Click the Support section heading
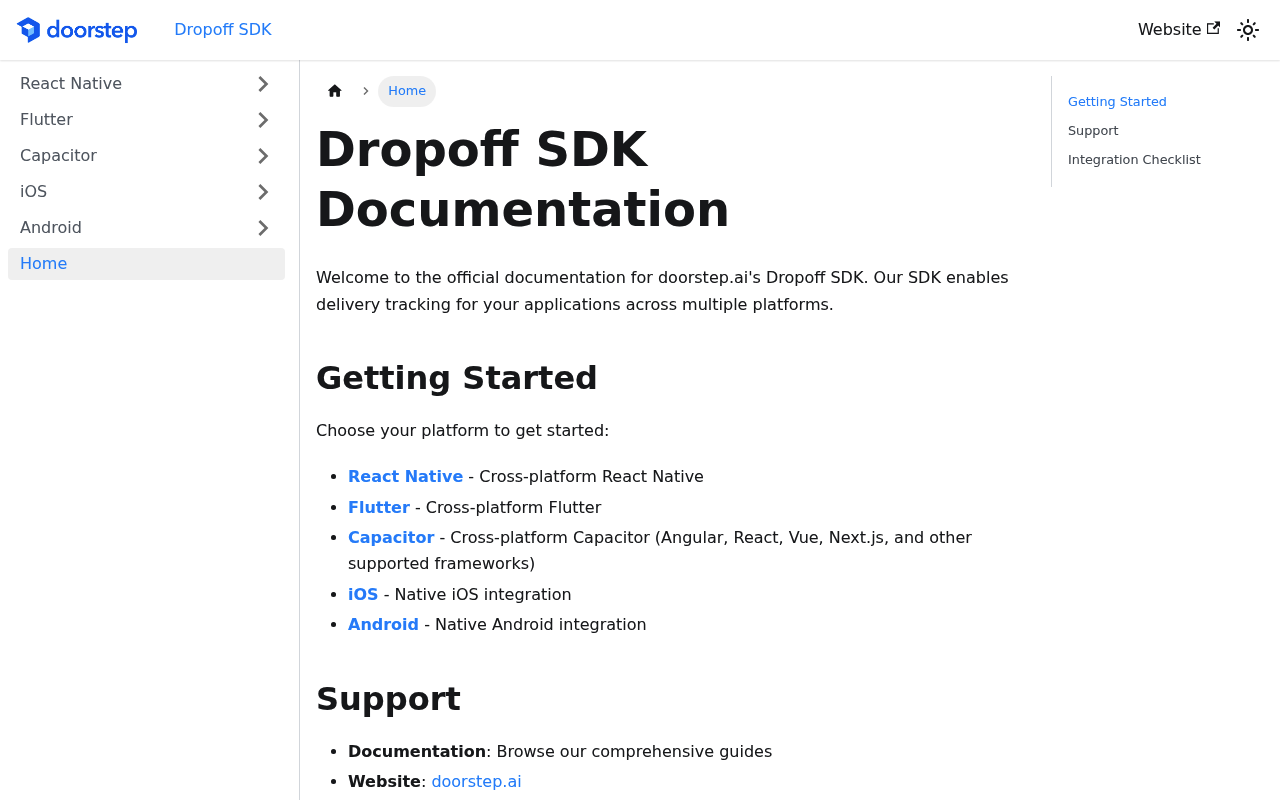The image size is (1280, 800). (388, 699)
